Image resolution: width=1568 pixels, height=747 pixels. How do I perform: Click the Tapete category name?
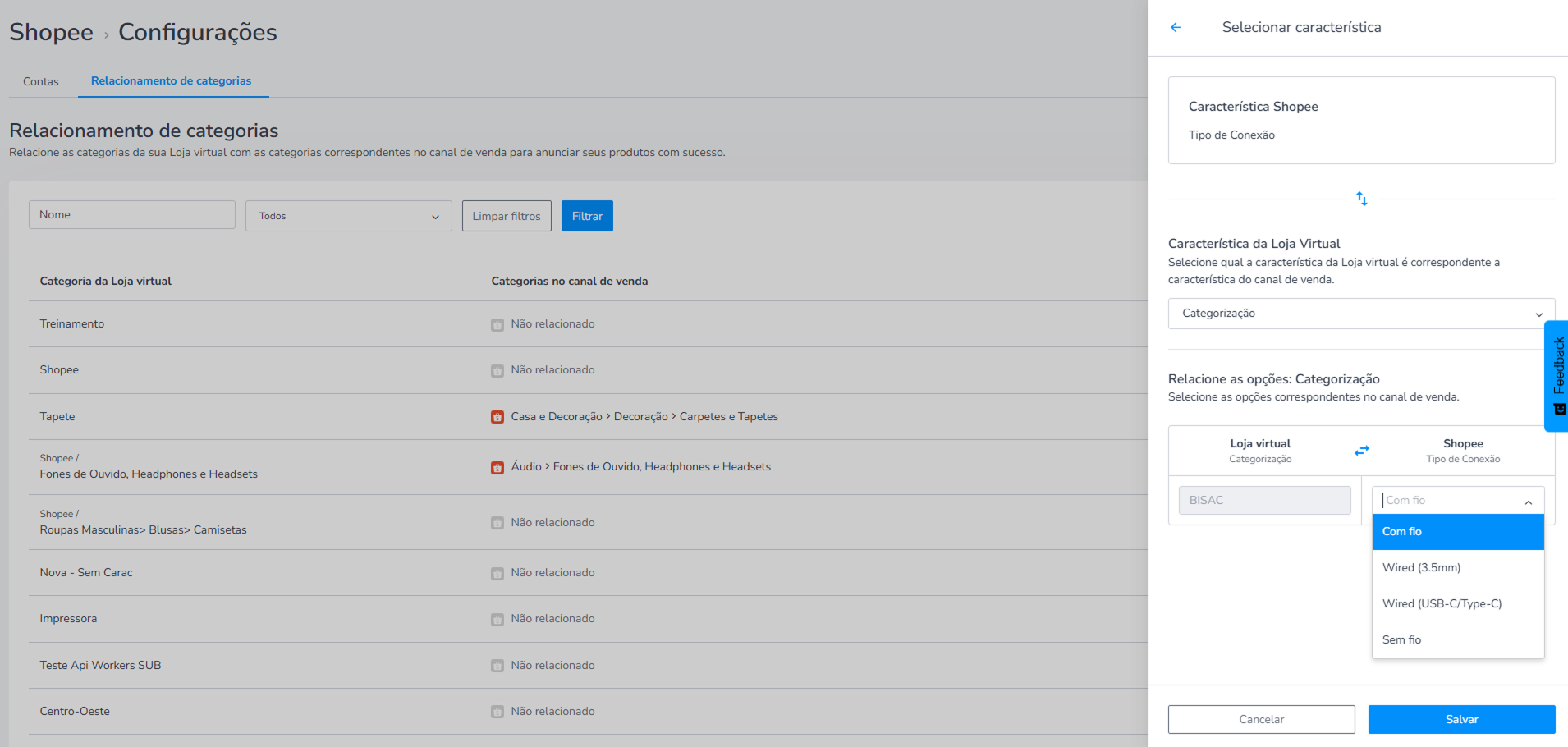tap(57, 417)
